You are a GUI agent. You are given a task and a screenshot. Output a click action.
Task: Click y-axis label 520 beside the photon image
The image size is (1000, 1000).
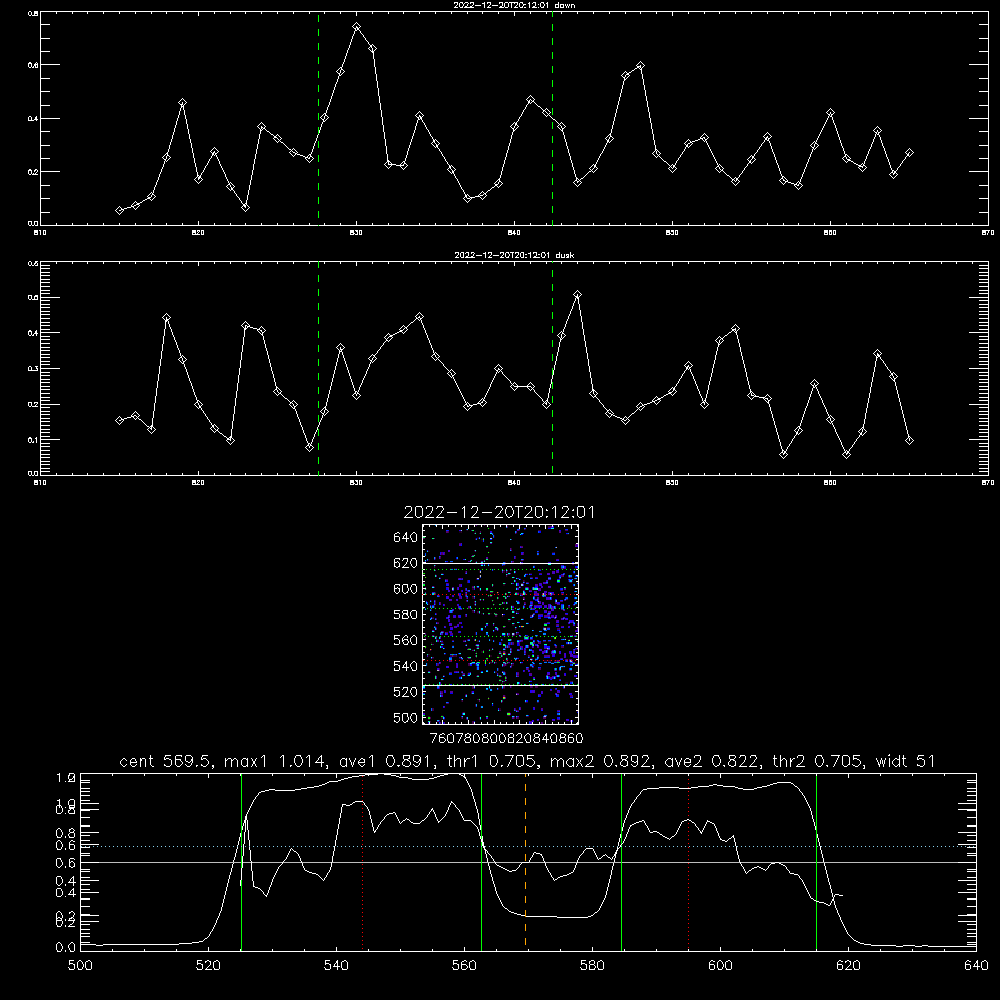point(406,692)
